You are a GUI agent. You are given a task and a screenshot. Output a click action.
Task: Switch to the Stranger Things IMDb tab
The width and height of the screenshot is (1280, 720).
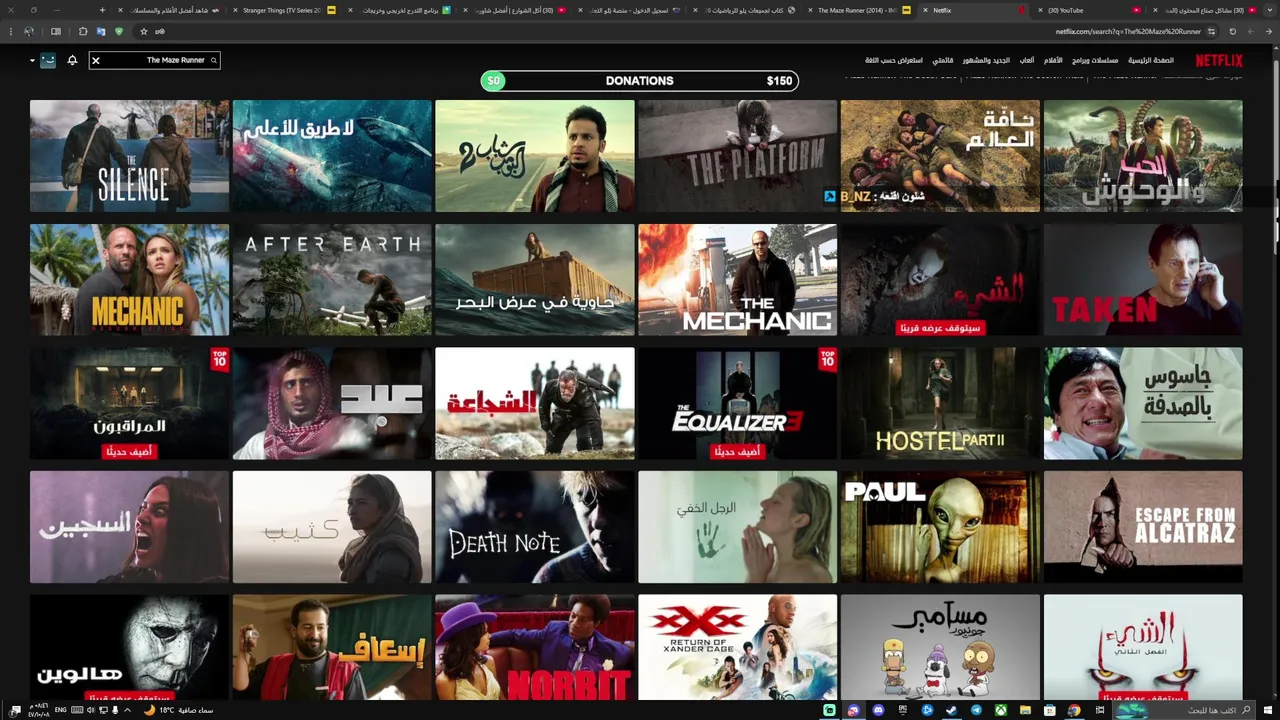point(283,10)
